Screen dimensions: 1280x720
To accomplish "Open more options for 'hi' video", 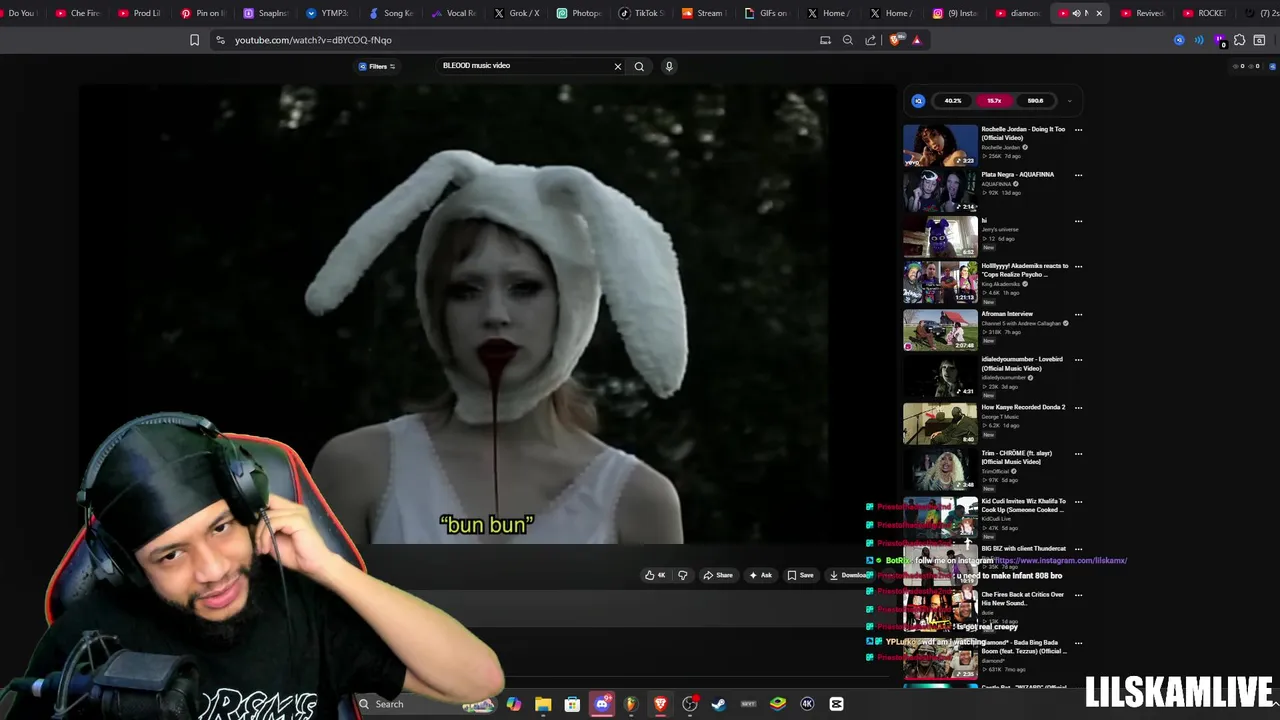I will [x=1078, y=221].
